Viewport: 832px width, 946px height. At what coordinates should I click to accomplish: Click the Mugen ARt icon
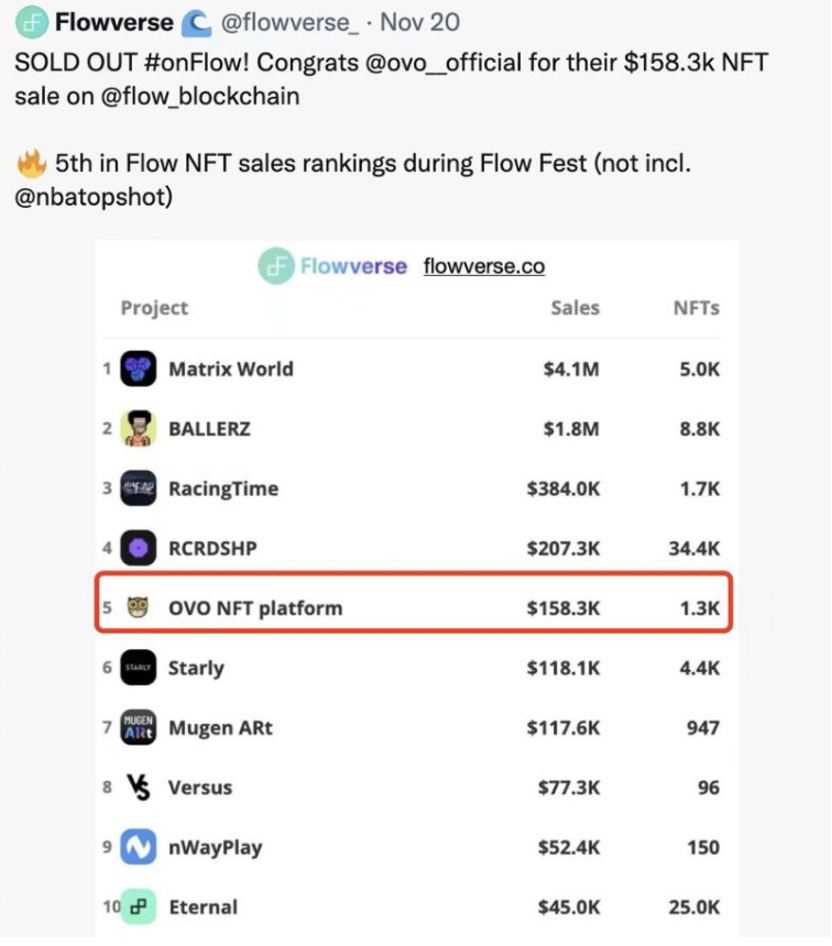coord(138,727)
